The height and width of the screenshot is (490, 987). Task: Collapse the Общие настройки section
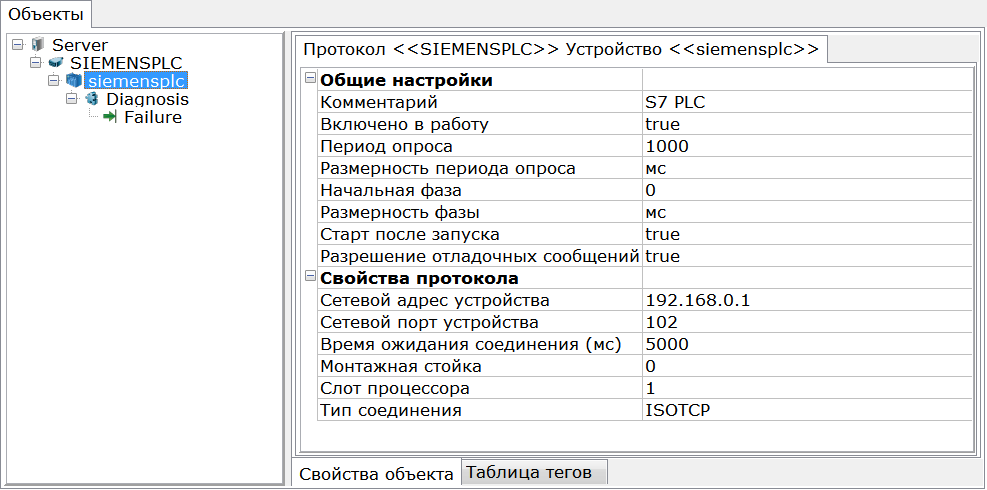(x=310, y=79)
